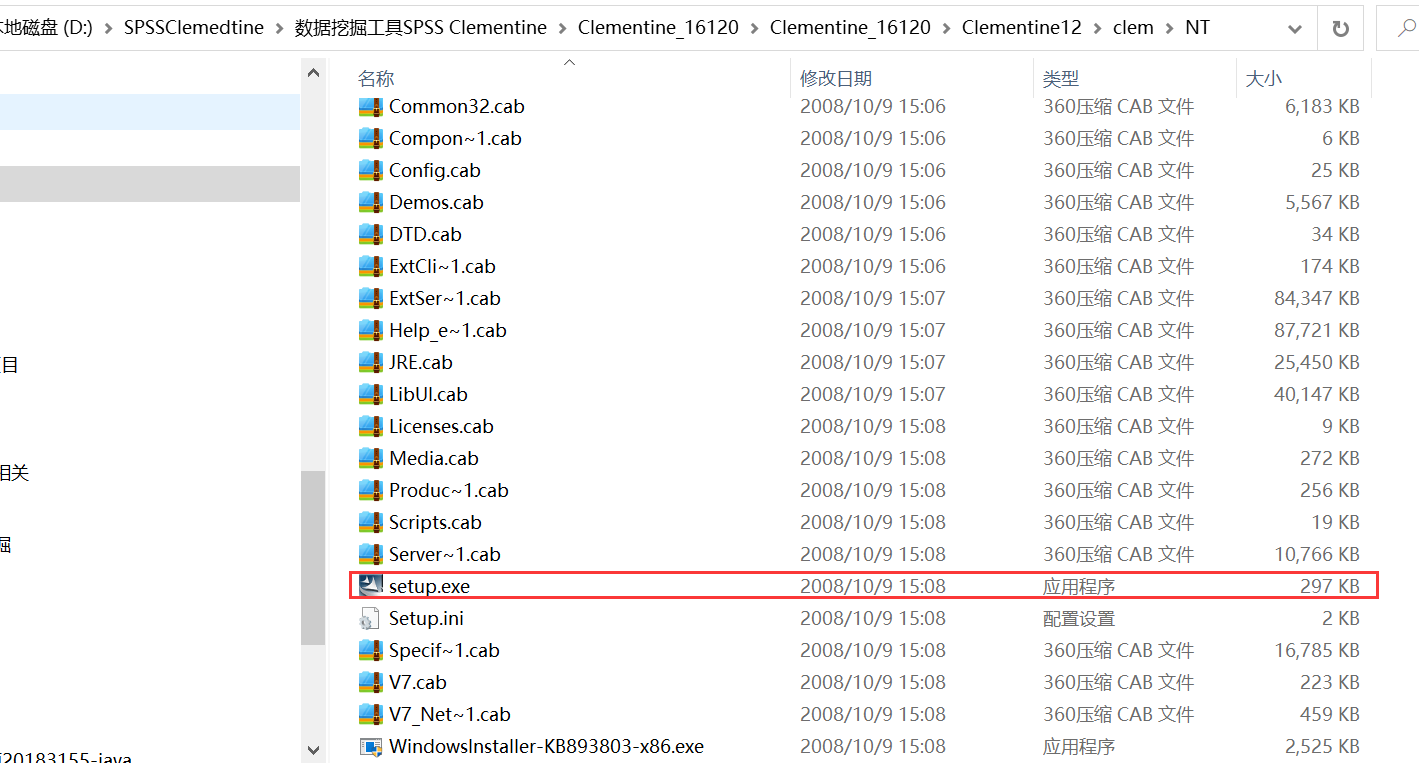The height and width of the screenshot is (774, 1419).
Task: Select the JRE.cab file icon
Action: click(371, 362)
